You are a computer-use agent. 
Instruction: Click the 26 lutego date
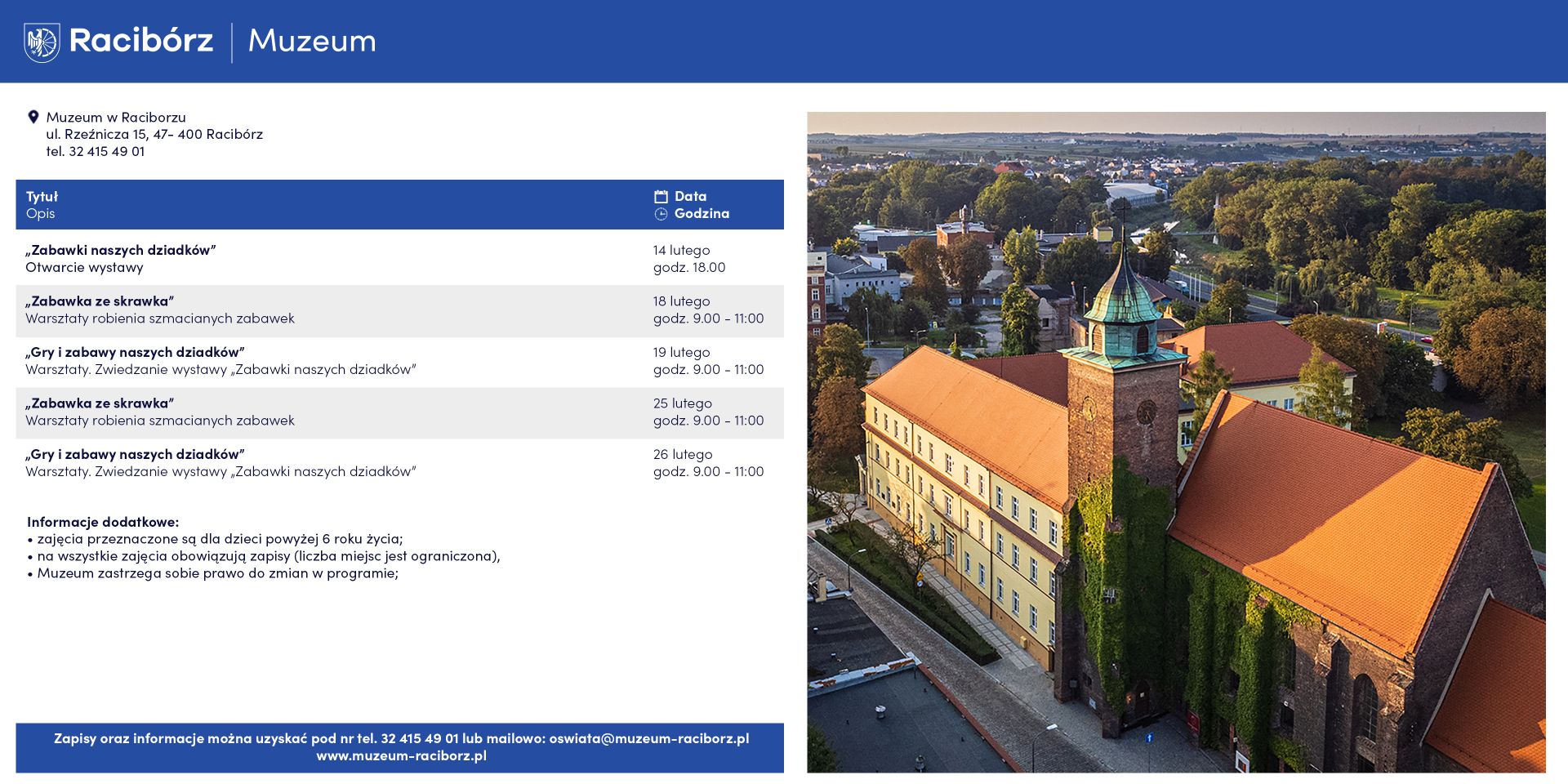coord(683,454)
